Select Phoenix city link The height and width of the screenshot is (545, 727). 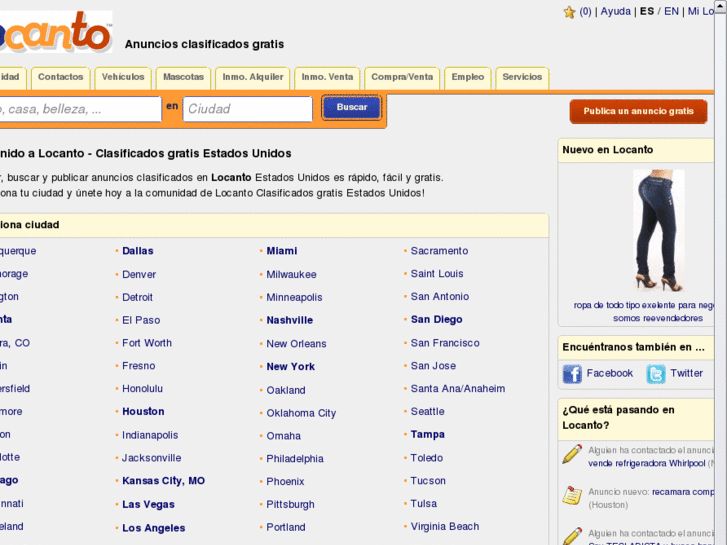point(285,482)
